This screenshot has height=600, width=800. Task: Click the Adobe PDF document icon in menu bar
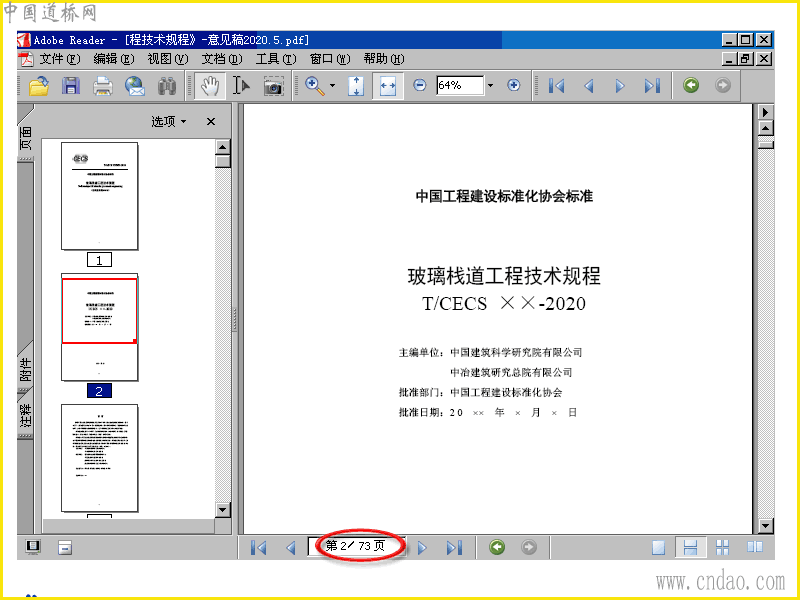point(26,59)
